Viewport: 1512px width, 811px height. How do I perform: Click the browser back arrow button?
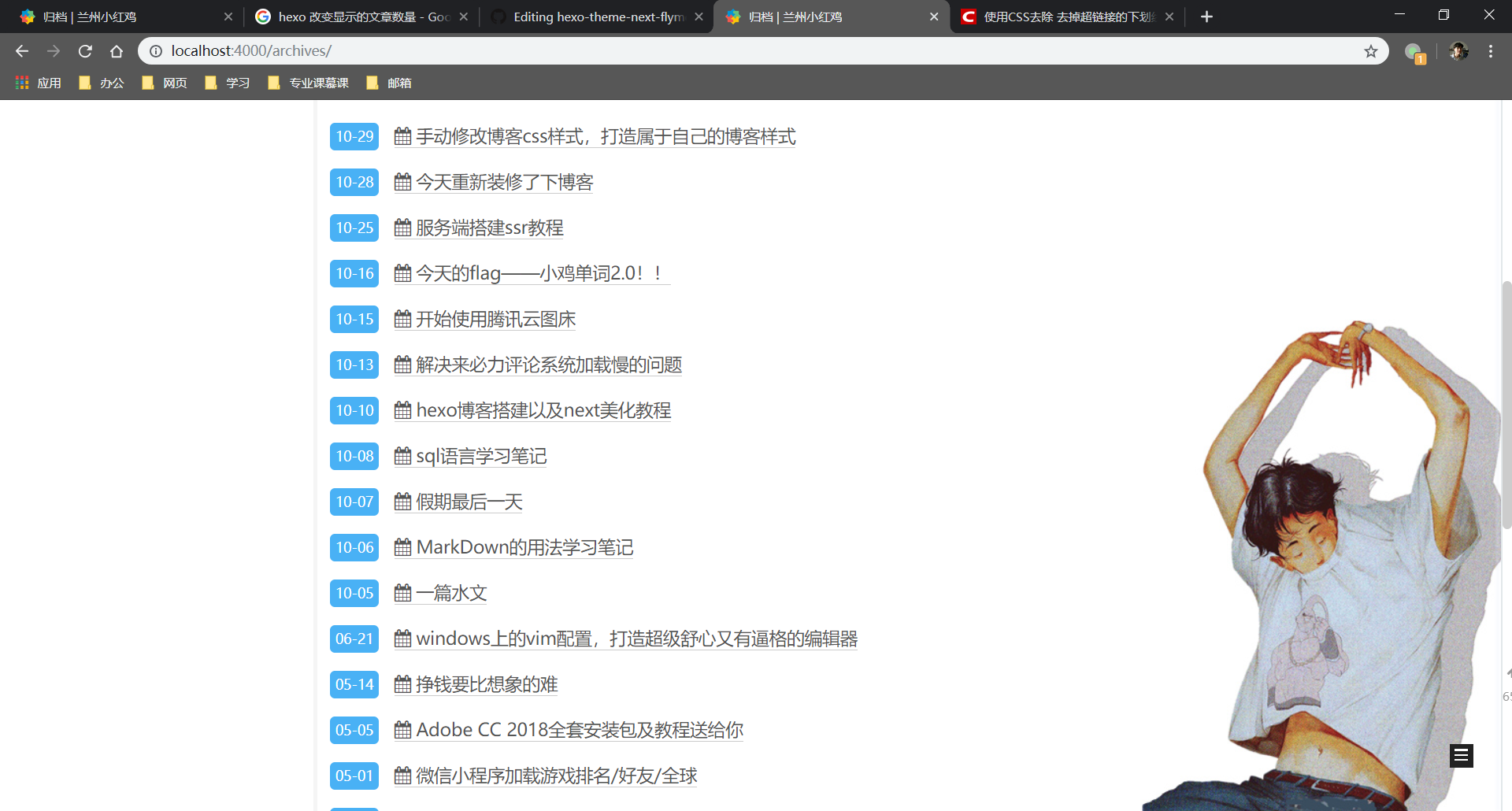point(22,51)
